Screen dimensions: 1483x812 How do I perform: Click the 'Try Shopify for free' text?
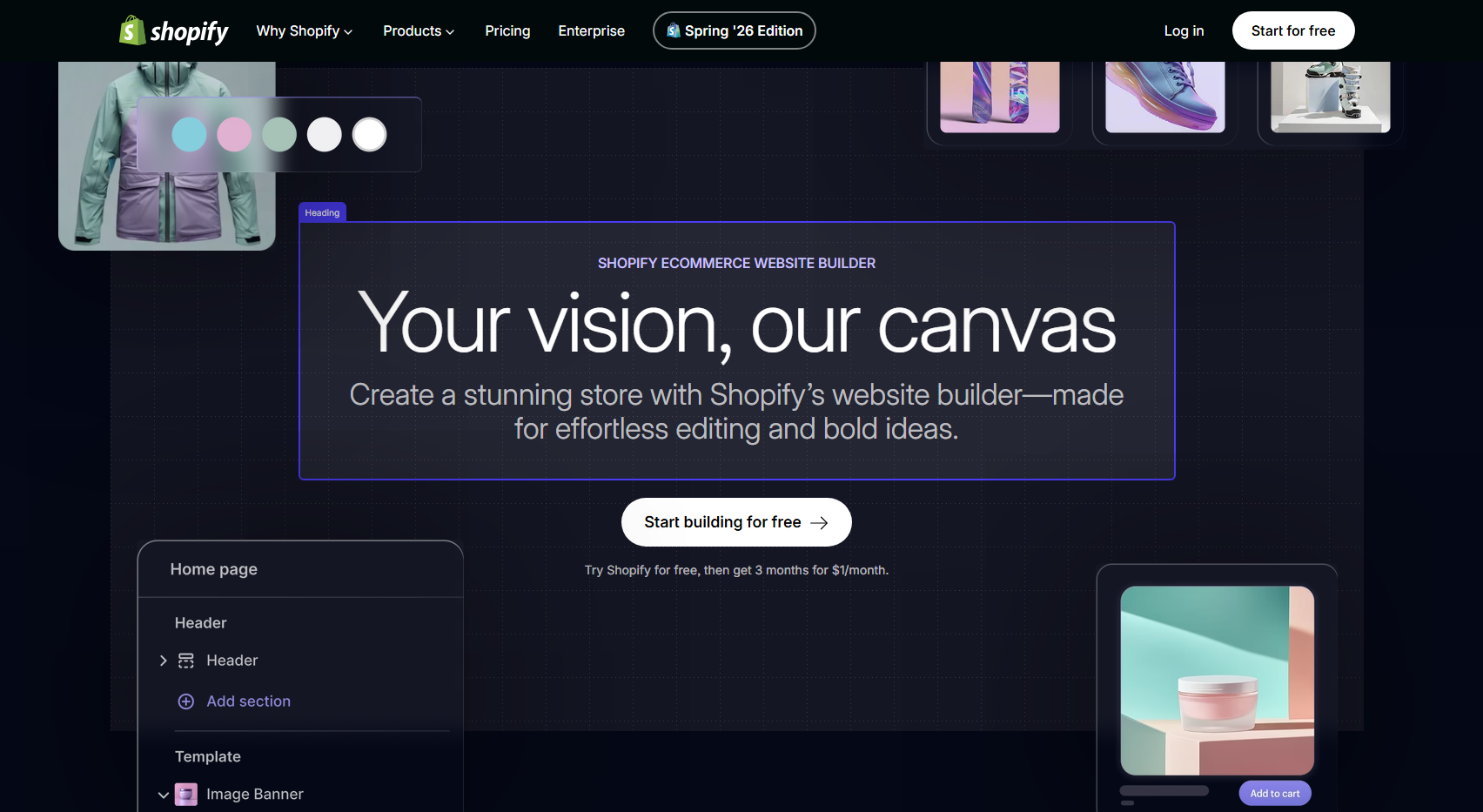coord(736,570)
